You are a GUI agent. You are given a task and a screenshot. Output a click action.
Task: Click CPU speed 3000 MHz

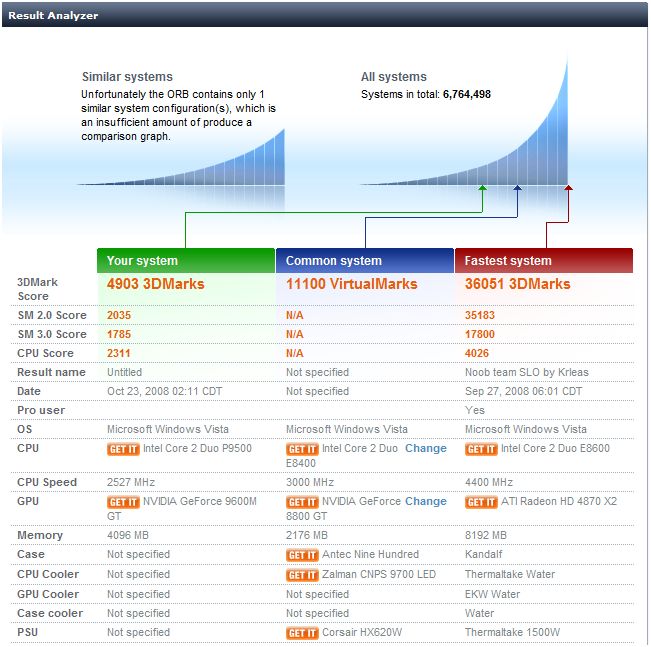(310, 483)
